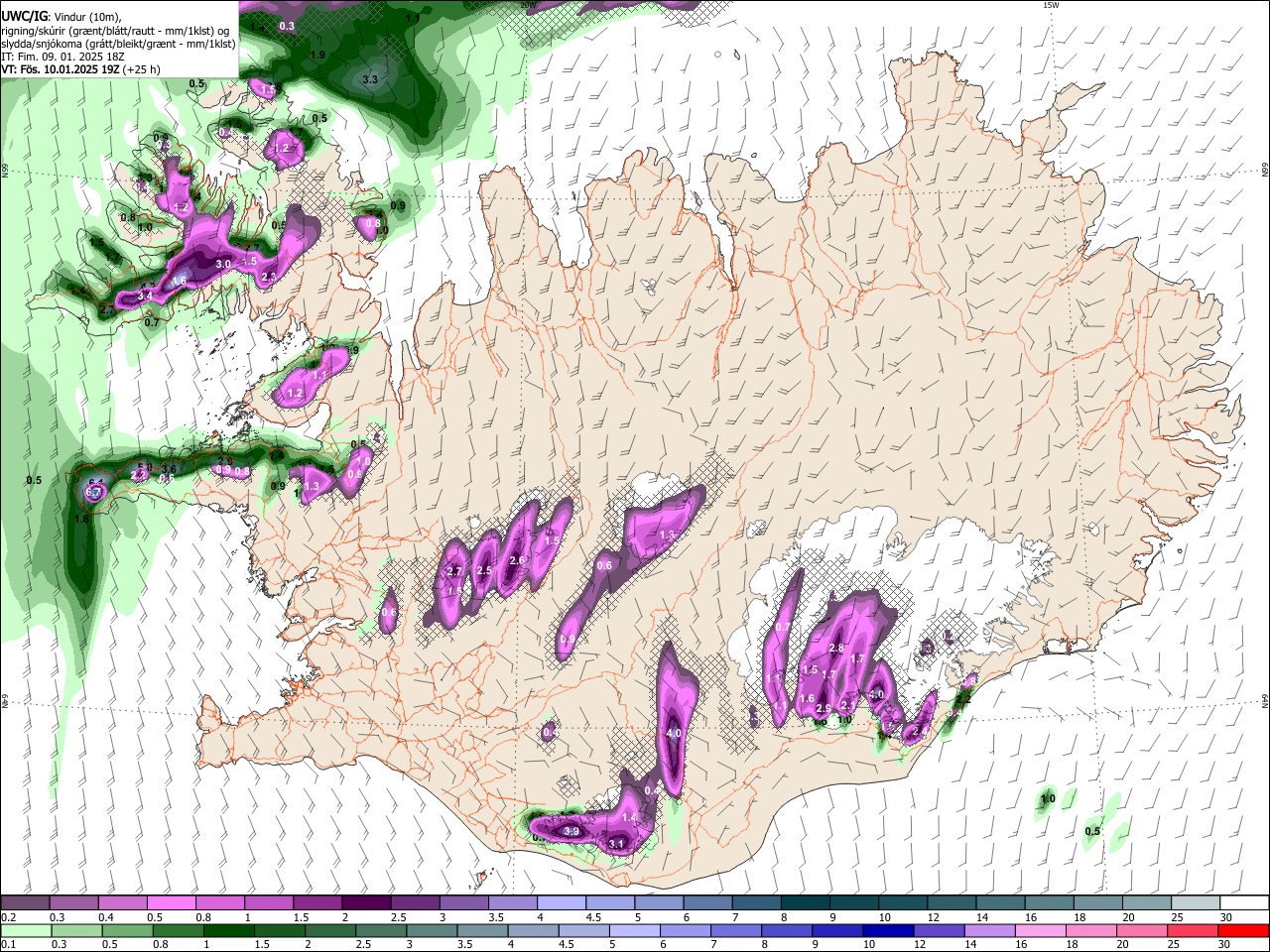Select the violet 12 swatch in rain scale
Image resolution: width=1270 pixels, height=952 pixels.
pyautogui.click(x=940, y=930)
